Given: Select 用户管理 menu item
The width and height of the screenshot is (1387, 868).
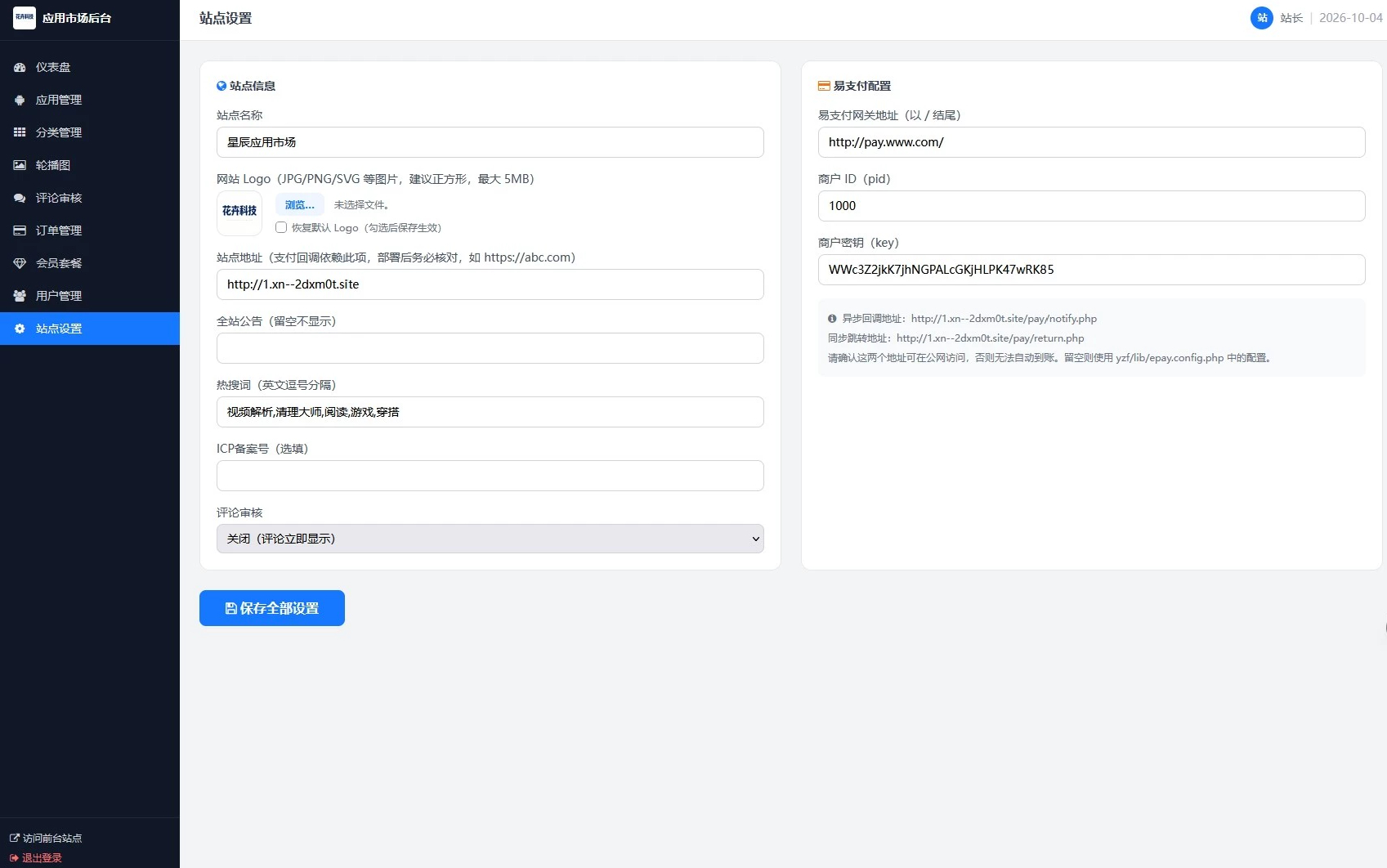Looking at the screenshot, I should point(90,296).
